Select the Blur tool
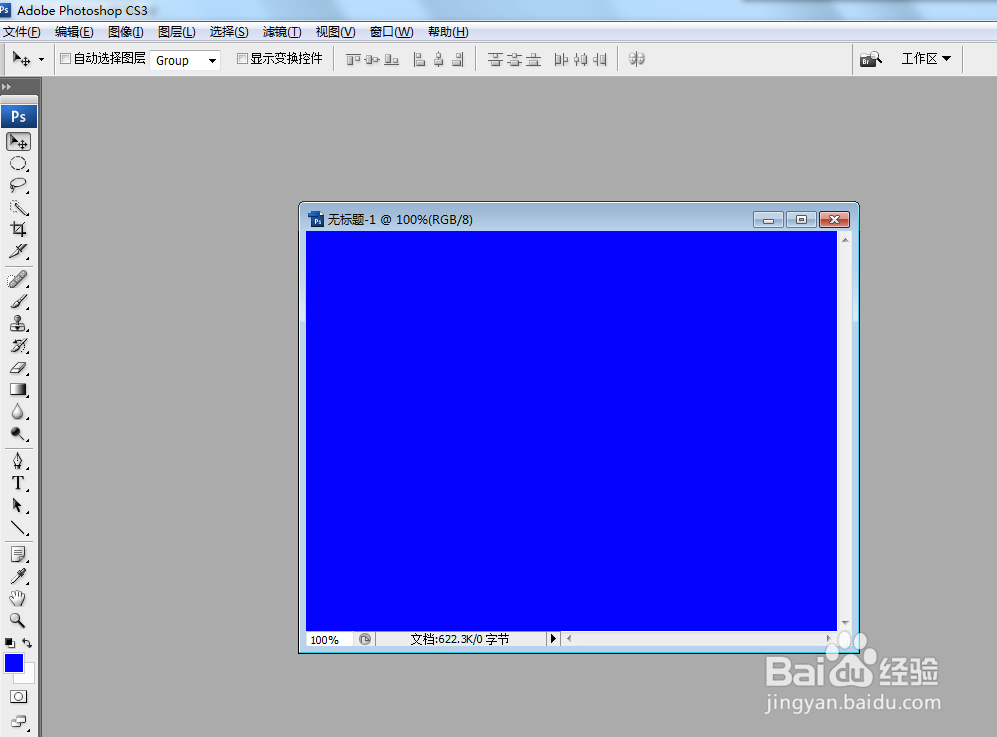Image resolution: width=997 pixels, height=737 pixels. (x=18, y=411)
